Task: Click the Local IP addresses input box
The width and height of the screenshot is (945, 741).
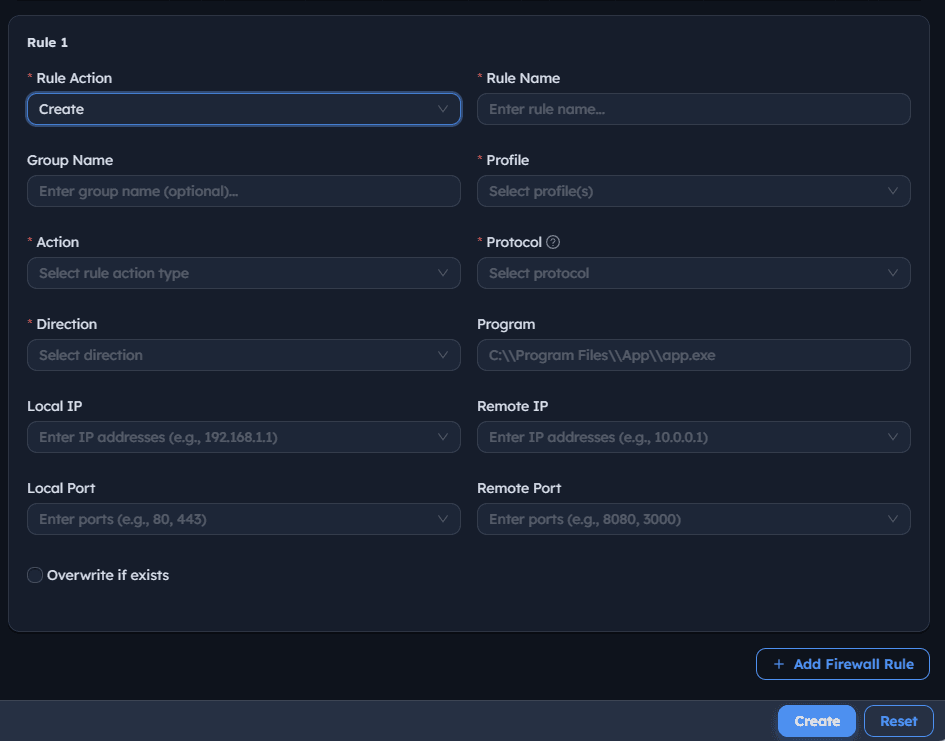Action: pyautogui.click(x=243, y=437)
